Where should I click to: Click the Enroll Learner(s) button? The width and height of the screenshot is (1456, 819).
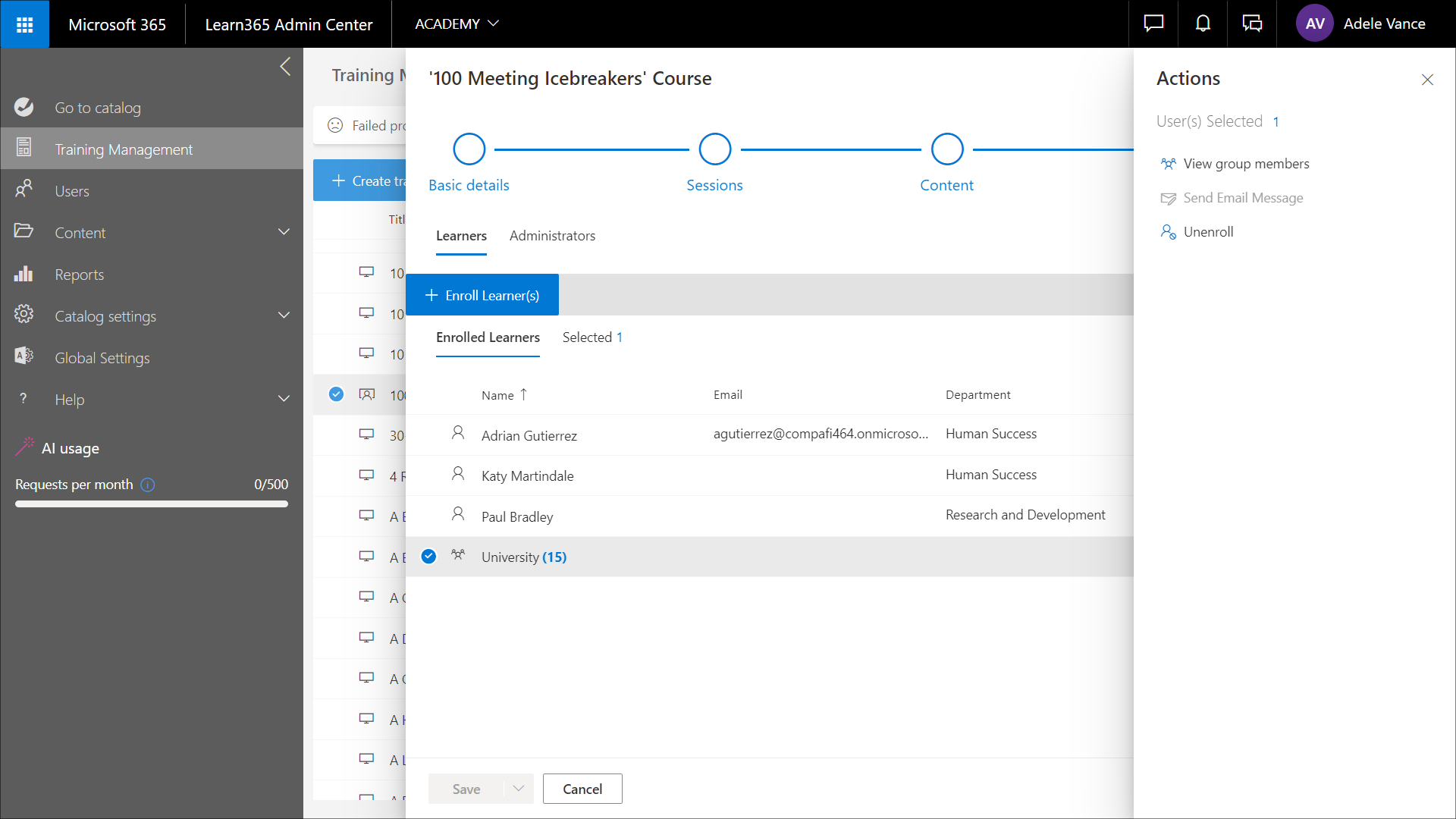click(x=482, y=295)
